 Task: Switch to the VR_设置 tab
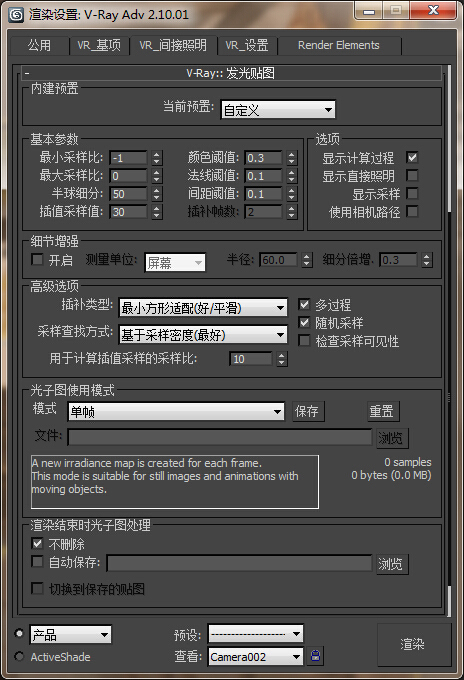[247, 46]
